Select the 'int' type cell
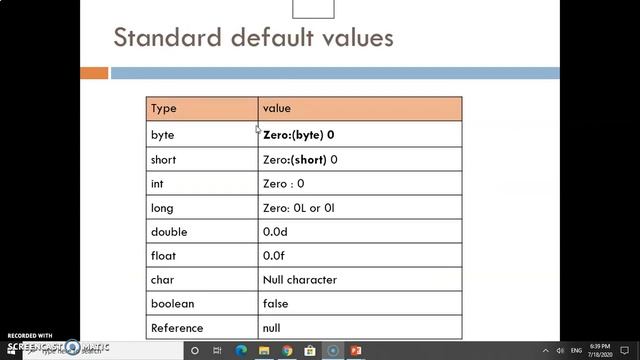The width and height of the screenshot is (640, 360). click(x=202, y=183)
